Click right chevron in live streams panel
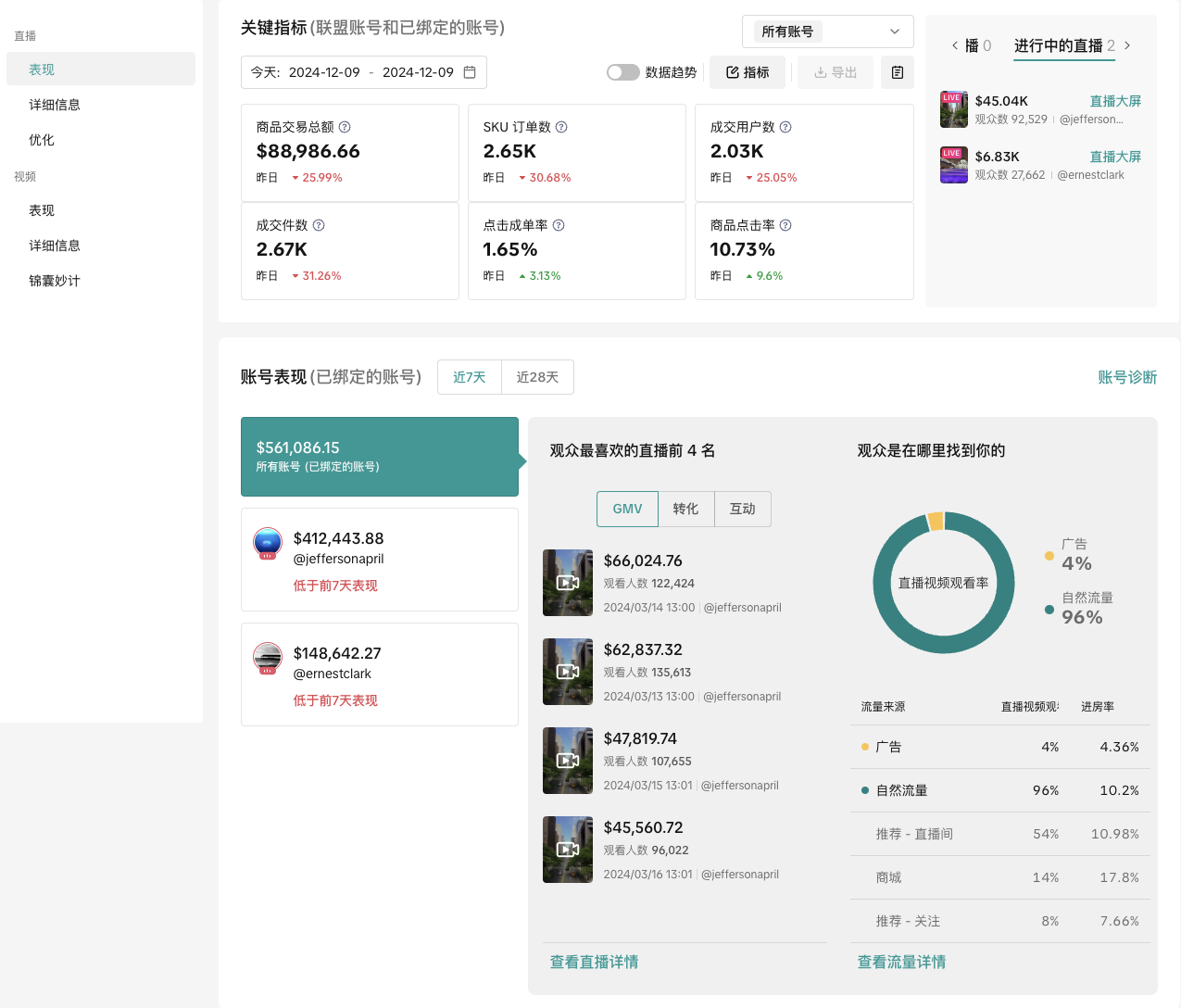 [1127, 45]
